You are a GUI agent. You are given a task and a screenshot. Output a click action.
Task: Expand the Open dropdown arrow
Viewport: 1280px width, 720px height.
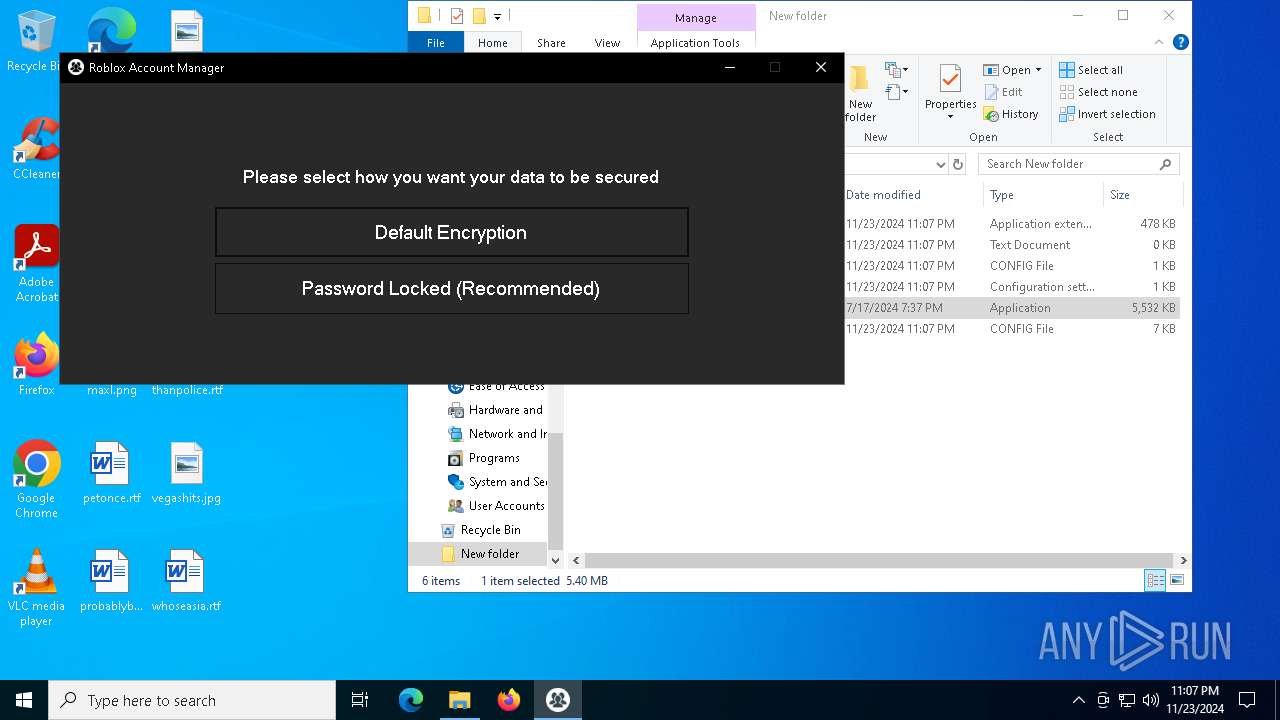[1038, 70]
